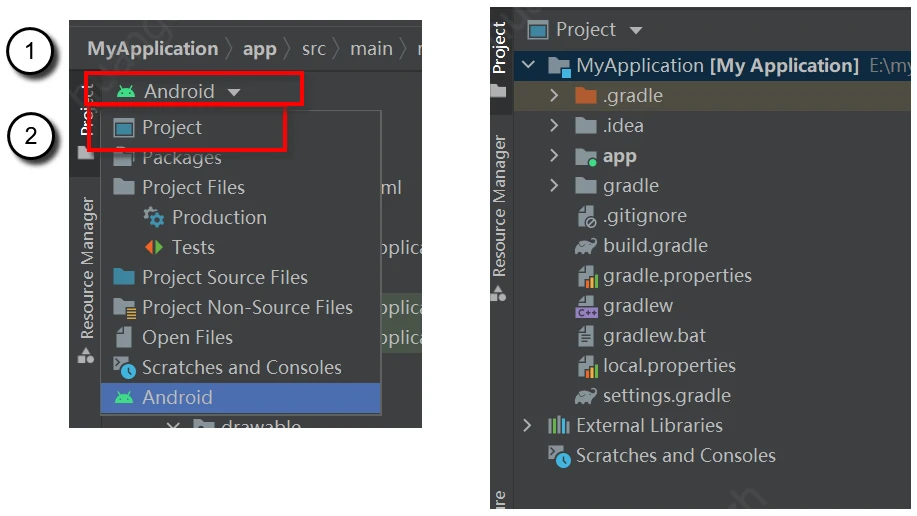Viewport: 917px width, 516px height.
Task: Click MyApplication in the breadcrumb bar
Action: click(x=153, y=49)
